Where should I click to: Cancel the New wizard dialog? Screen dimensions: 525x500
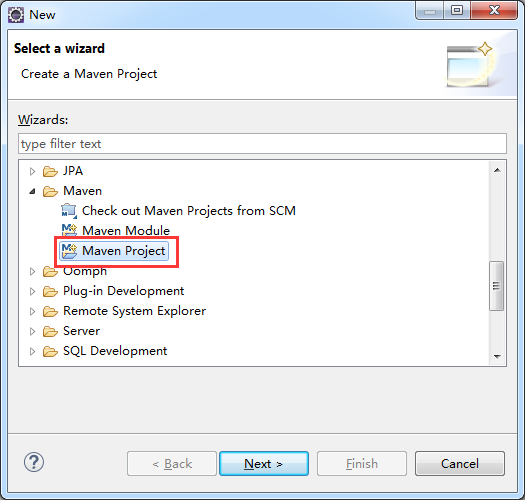tap(460, 463)
